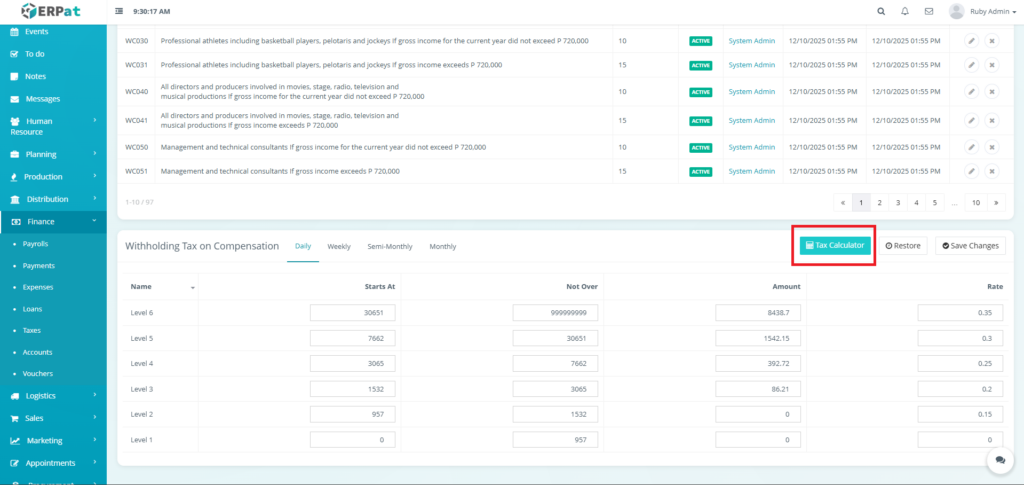Switch to the Weekly tab

point(338,246)
